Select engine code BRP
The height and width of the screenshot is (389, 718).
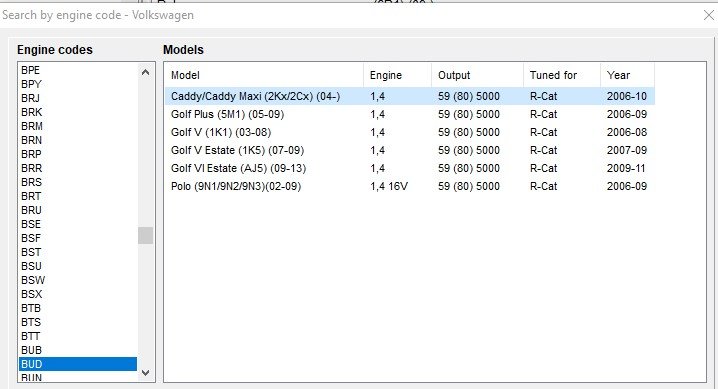pos(78,154)
